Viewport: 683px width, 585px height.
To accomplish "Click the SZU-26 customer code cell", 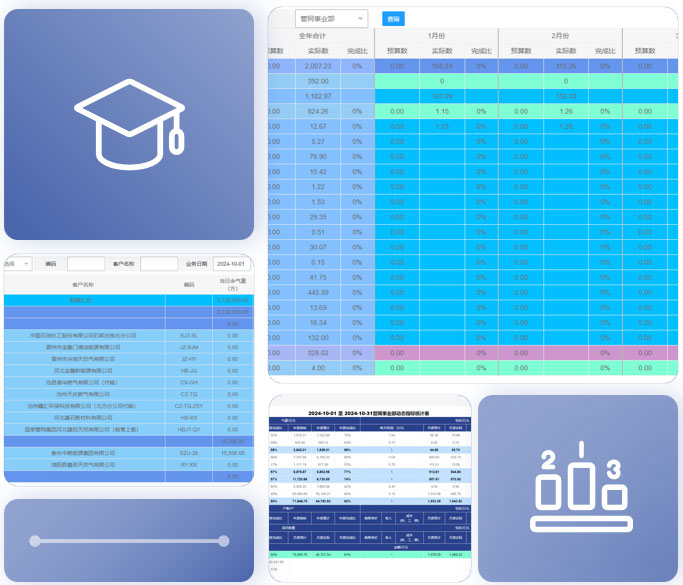I will (188, 452).
